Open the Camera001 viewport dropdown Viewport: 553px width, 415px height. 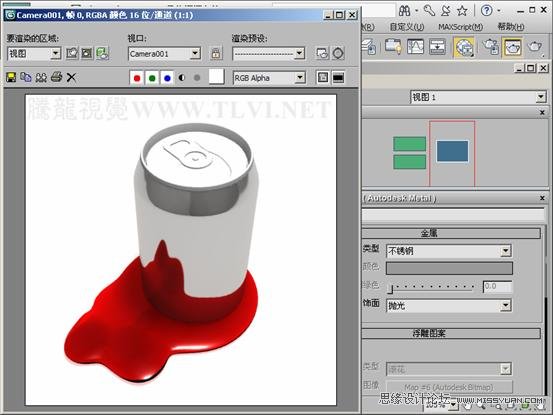pyautogui.click(x=165, y=54)
